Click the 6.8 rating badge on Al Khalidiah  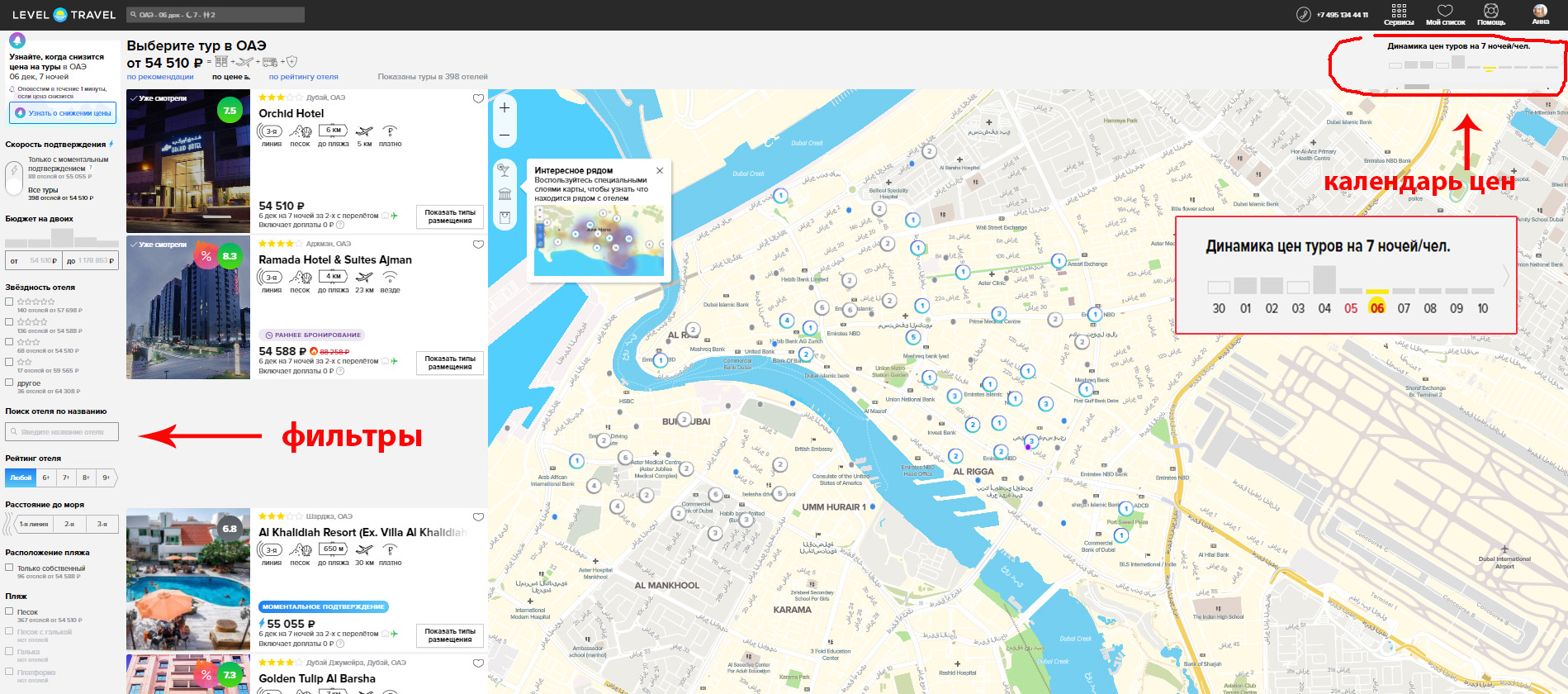coord(230,529)
